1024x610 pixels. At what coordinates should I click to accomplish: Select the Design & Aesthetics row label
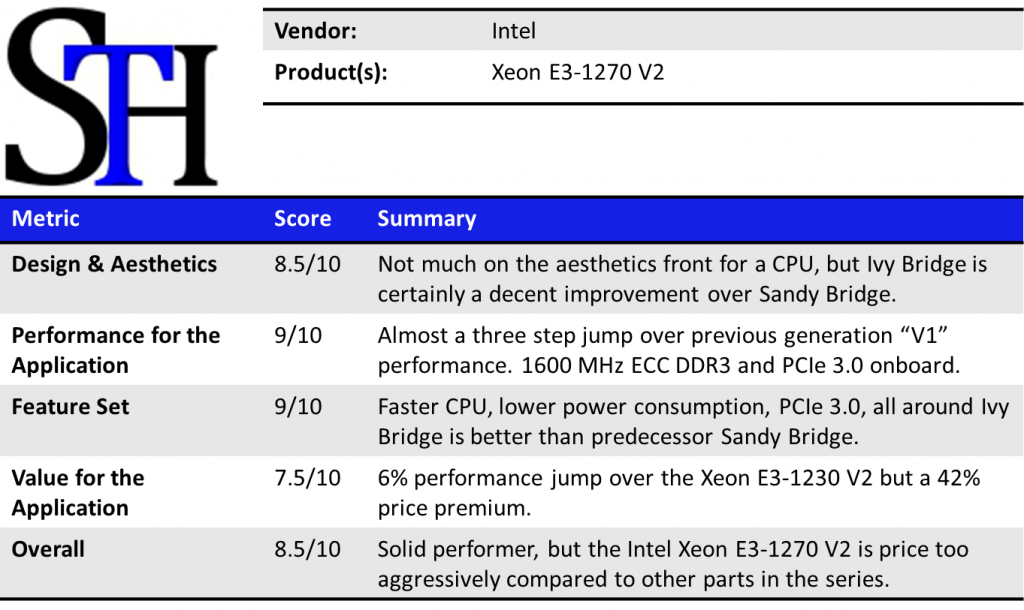[114, 264]
